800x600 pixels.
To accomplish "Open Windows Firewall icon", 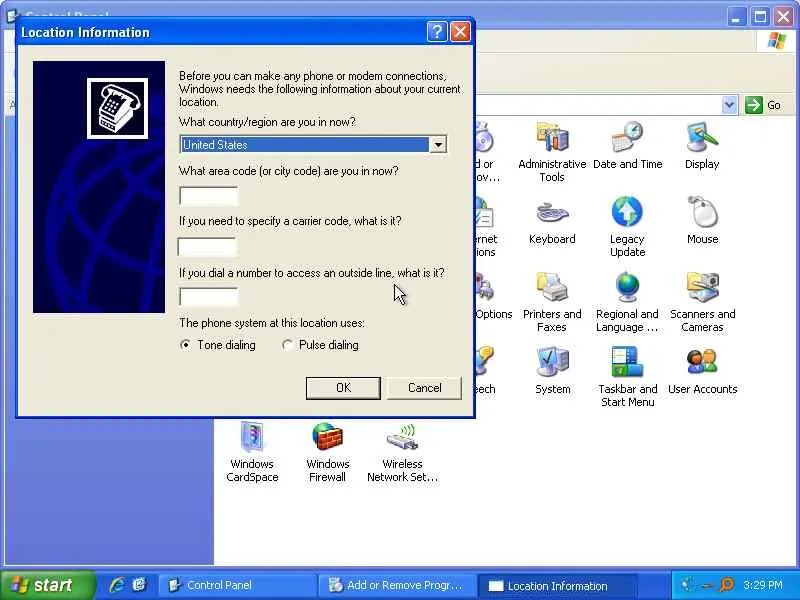I will coord(328,452).
